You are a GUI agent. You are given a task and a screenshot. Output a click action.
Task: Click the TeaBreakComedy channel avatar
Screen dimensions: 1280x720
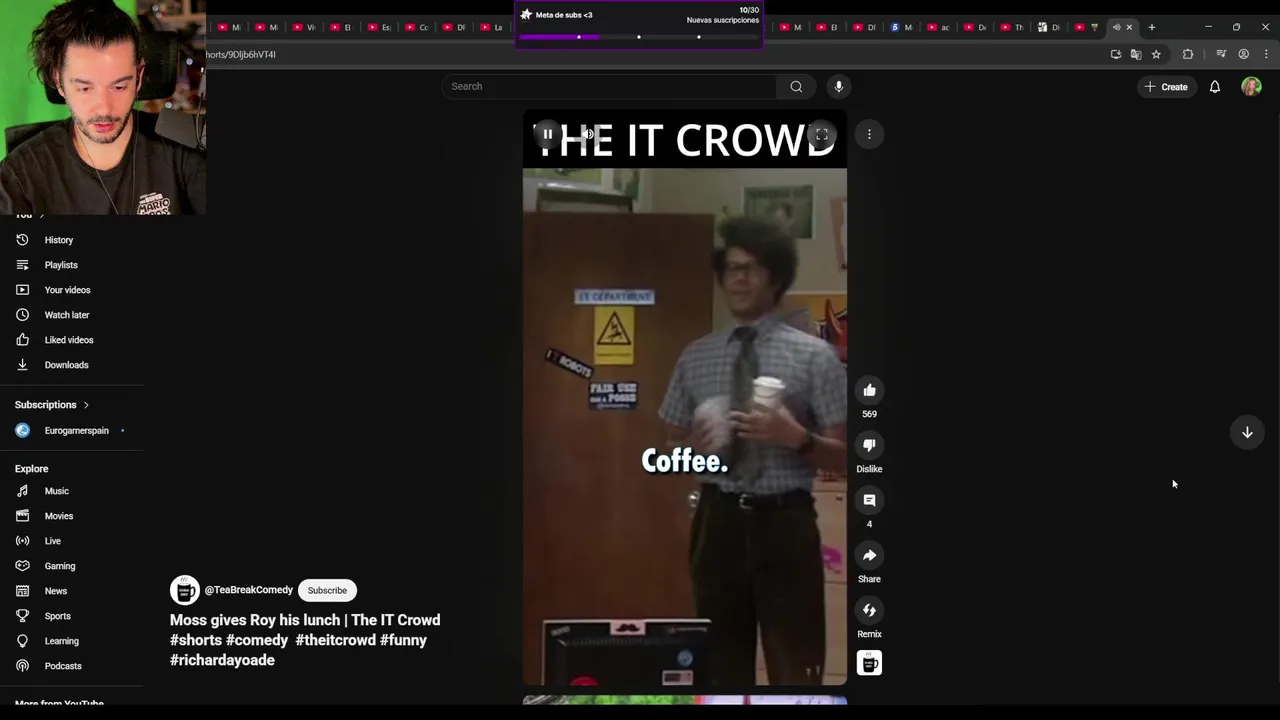[184, 590]
